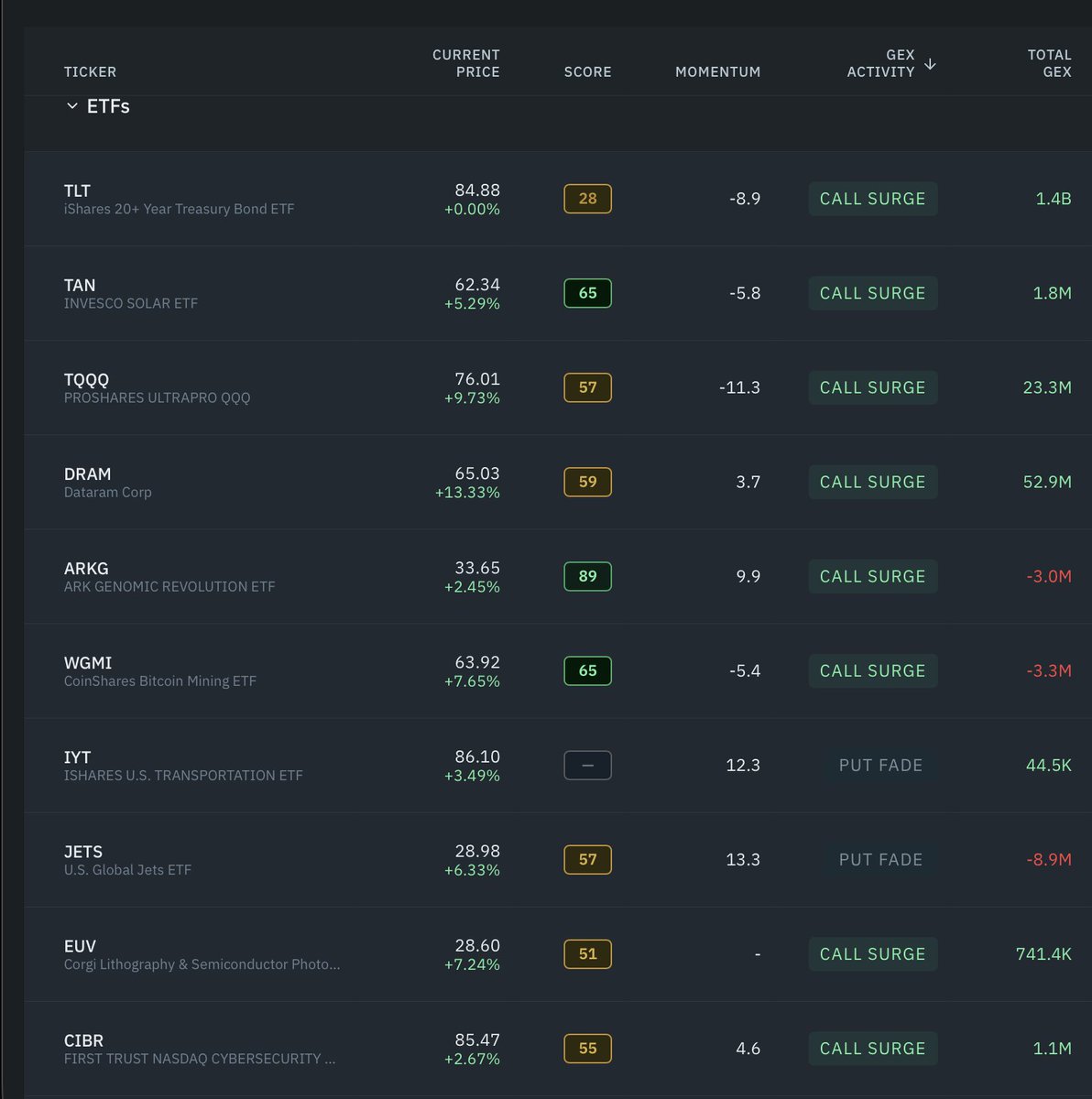This screenshot has height=1099, width=1092.
Task: Click ARKG score badge 89
Action: 587,576
